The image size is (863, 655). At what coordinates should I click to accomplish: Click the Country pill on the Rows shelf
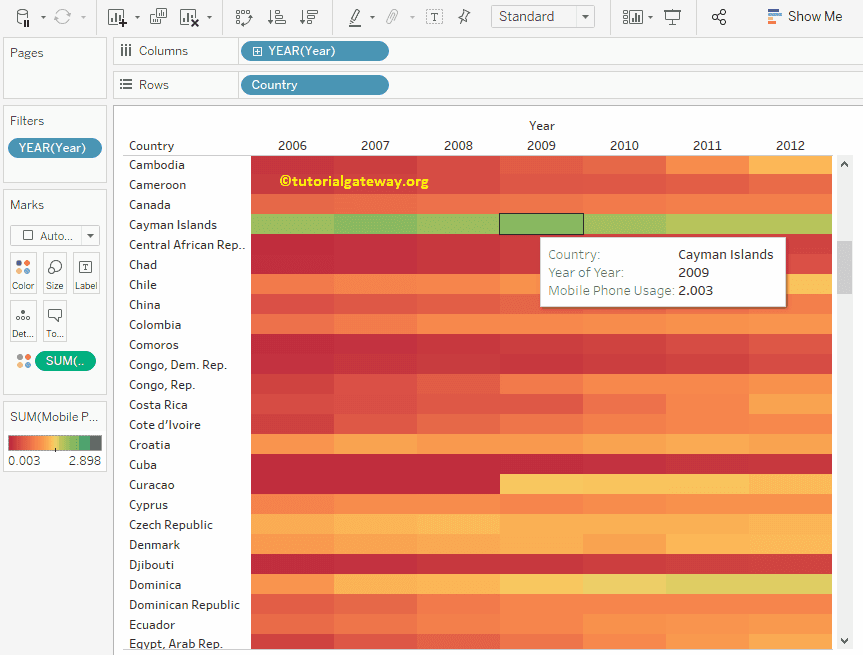click(314, 85)
